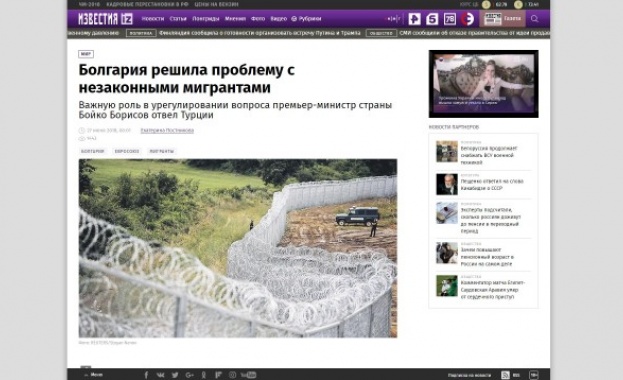Open Google Plus icon in footer
Screen dimensions: 623x380
pos(190,375)
